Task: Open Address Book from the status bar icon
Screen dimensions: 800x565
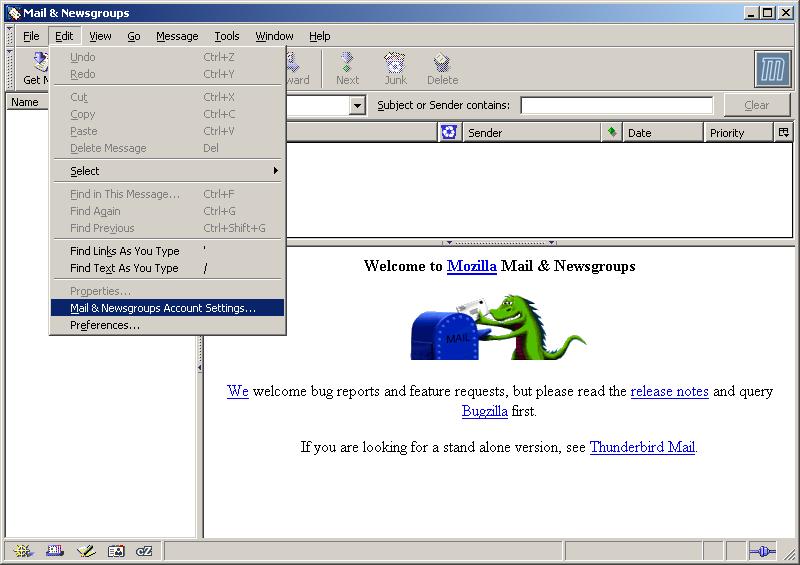Action: tap(116, 551)
